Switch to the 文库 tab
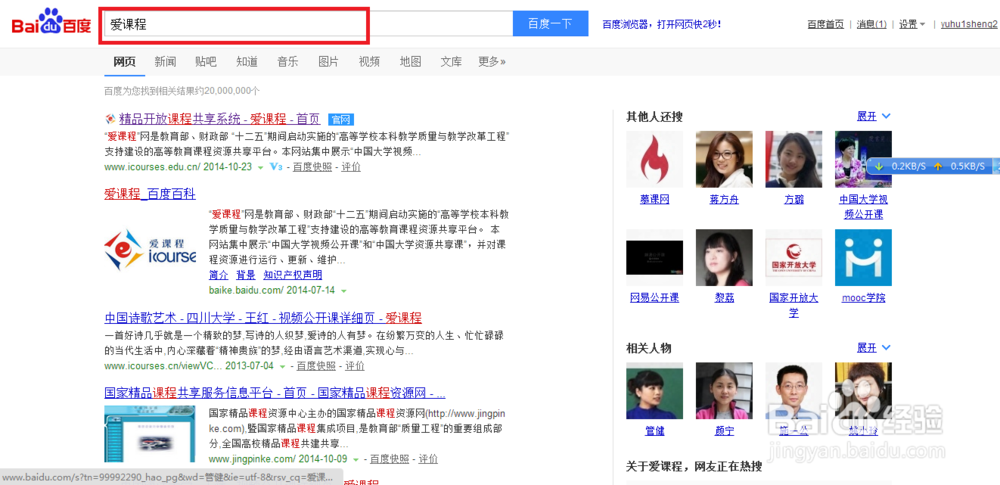Image resolution: width=1000 pixels, height=485 pixels. coord(451,62)
